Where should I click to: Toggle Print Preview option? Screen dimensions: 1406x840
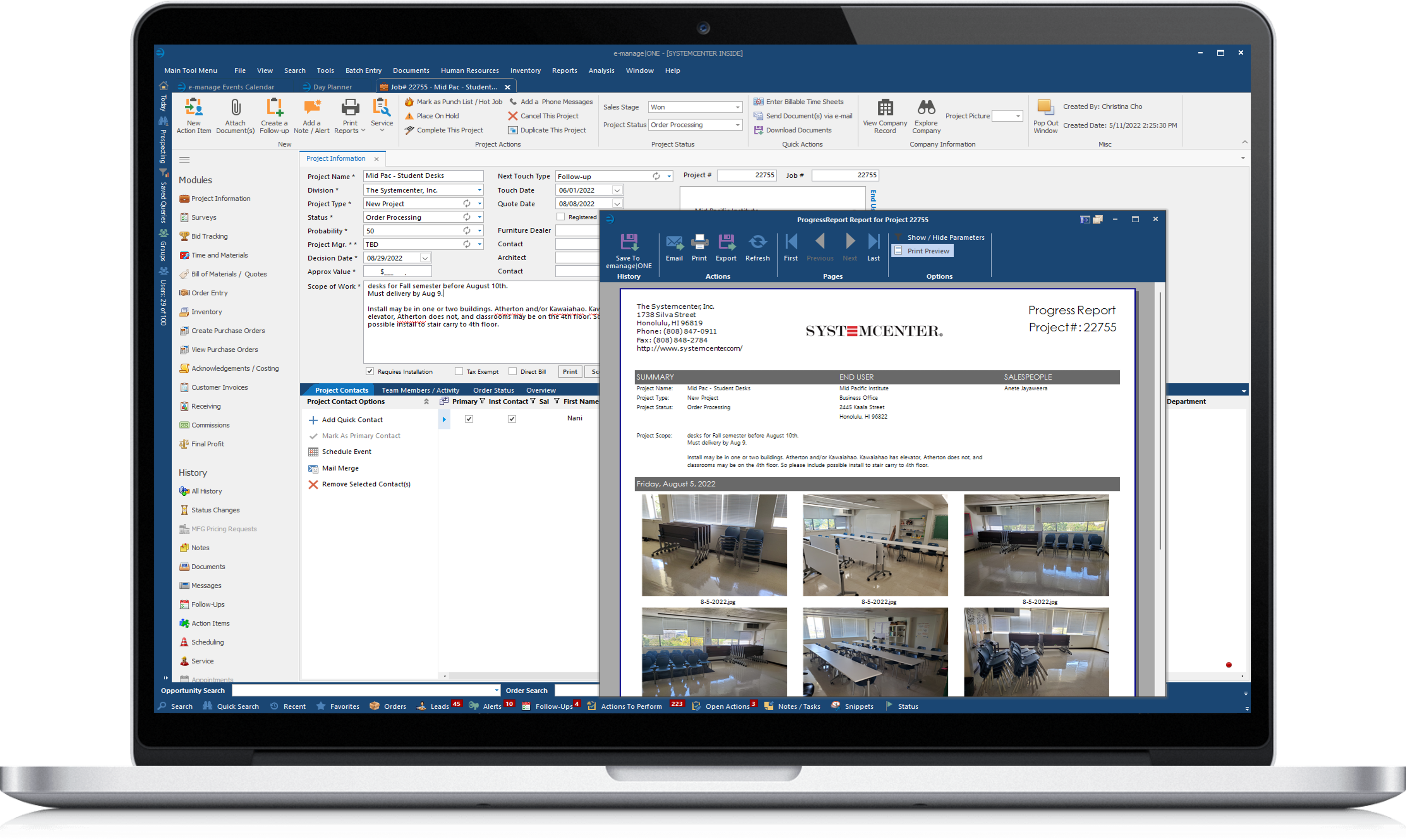[922, 251]
